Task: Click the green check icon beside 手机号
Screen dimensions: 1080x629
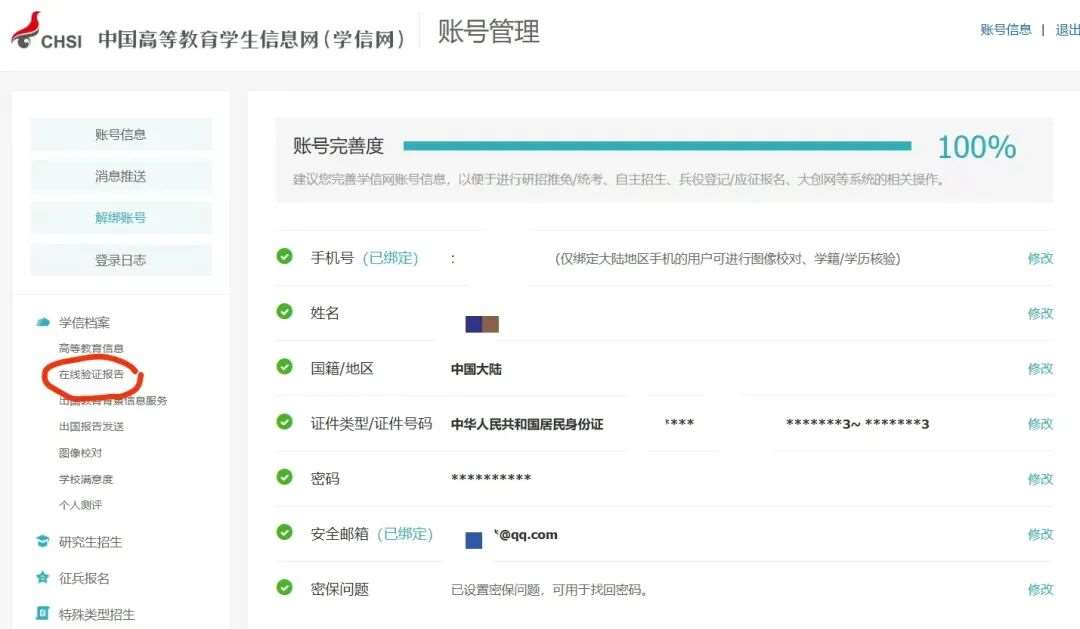Action: point(285,256)
